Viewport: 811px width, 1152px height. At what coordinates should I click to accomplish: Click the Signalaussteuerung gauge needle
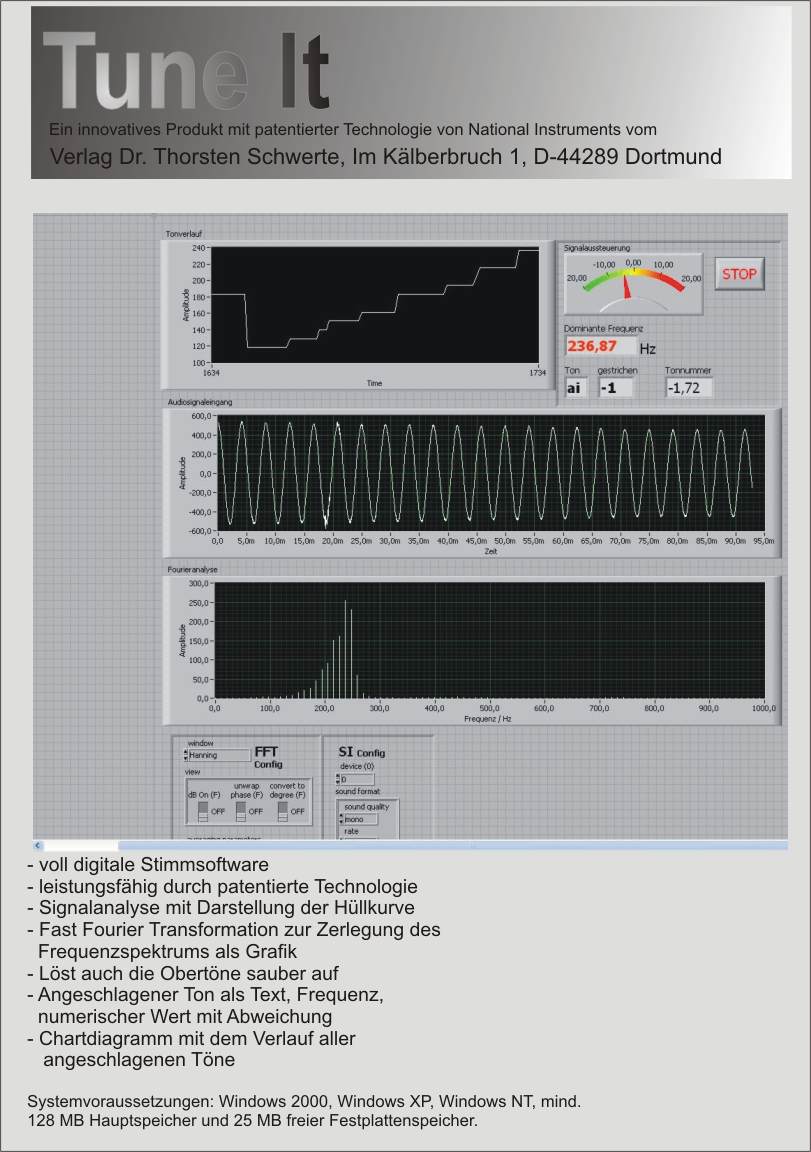coord(627,287)
